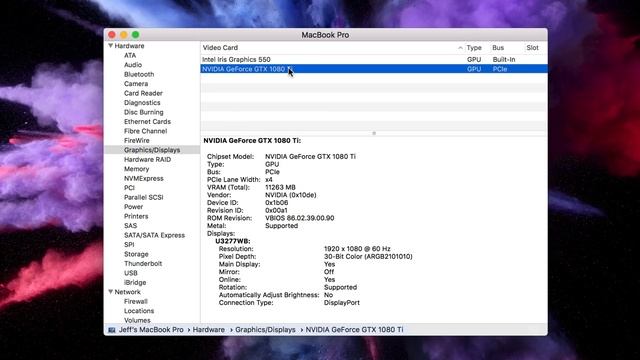
Task: Open Disc Burning entry
Action: click(x=144, y=112)
